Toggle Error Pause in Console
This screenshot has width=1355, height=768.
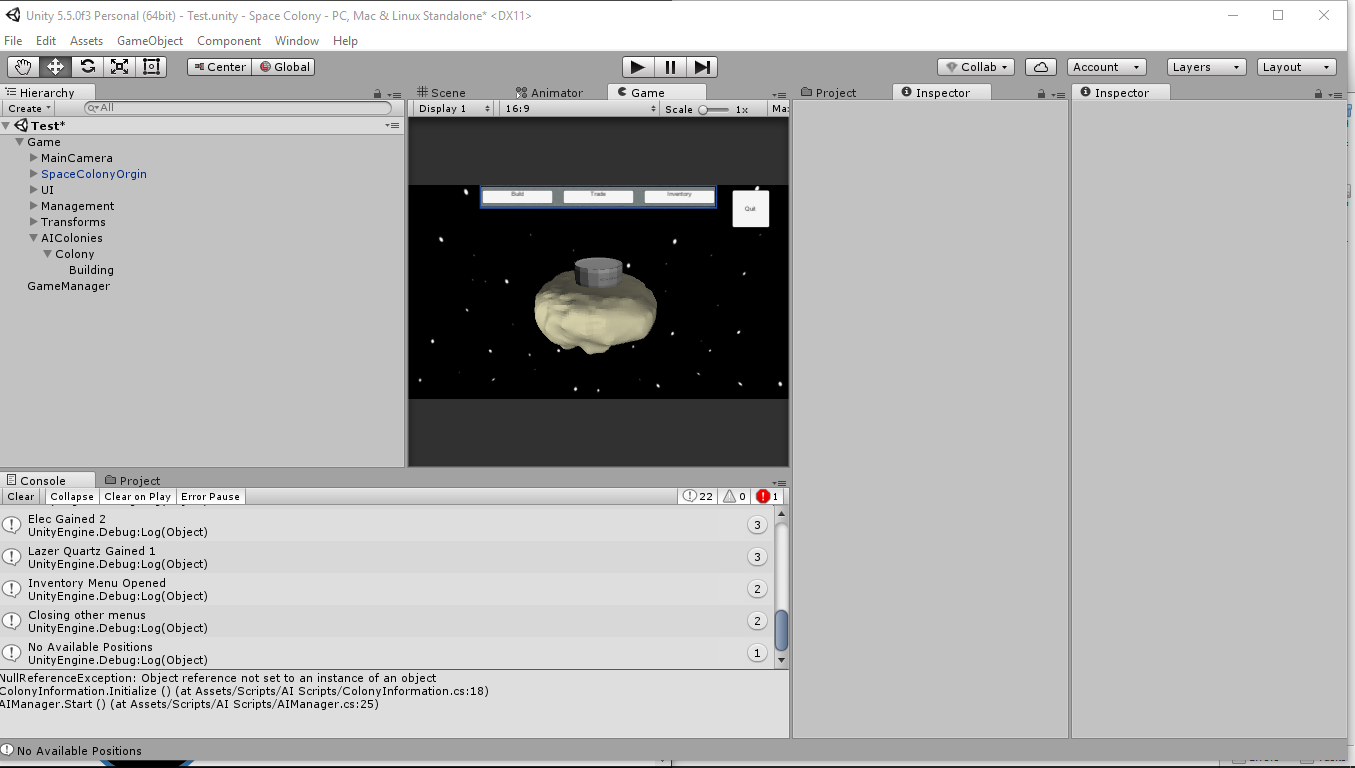coord(210,497)
